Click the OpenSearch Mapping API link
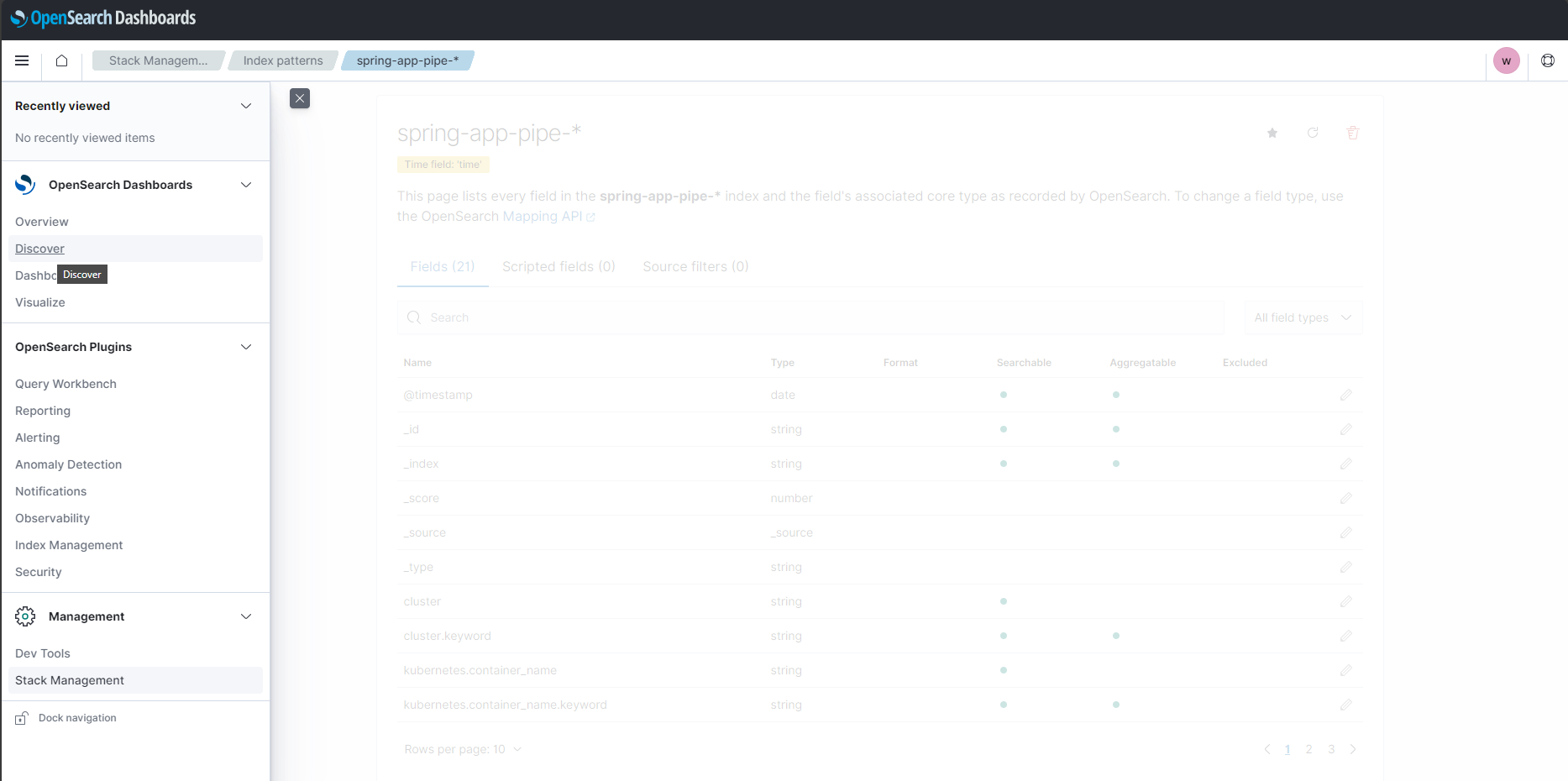This screenshot has width=1568, height=781. pyautogui.click(x=549, y=217)
